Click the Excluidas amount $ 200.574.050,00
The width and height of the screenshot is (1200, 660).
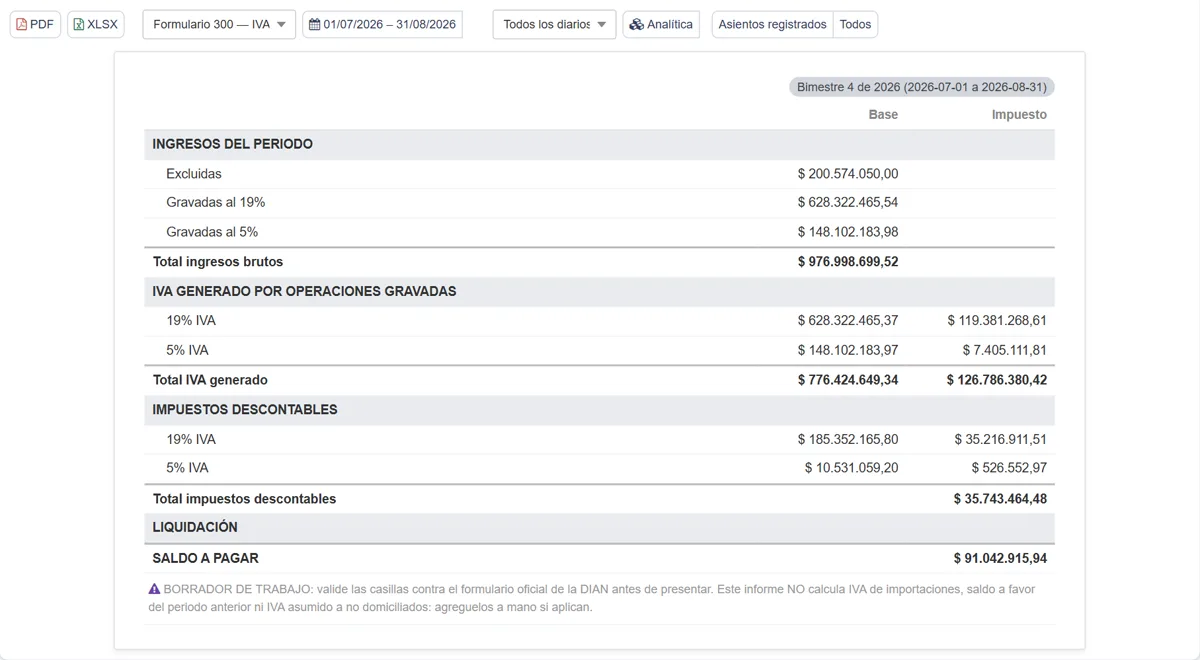coord(848,174)
